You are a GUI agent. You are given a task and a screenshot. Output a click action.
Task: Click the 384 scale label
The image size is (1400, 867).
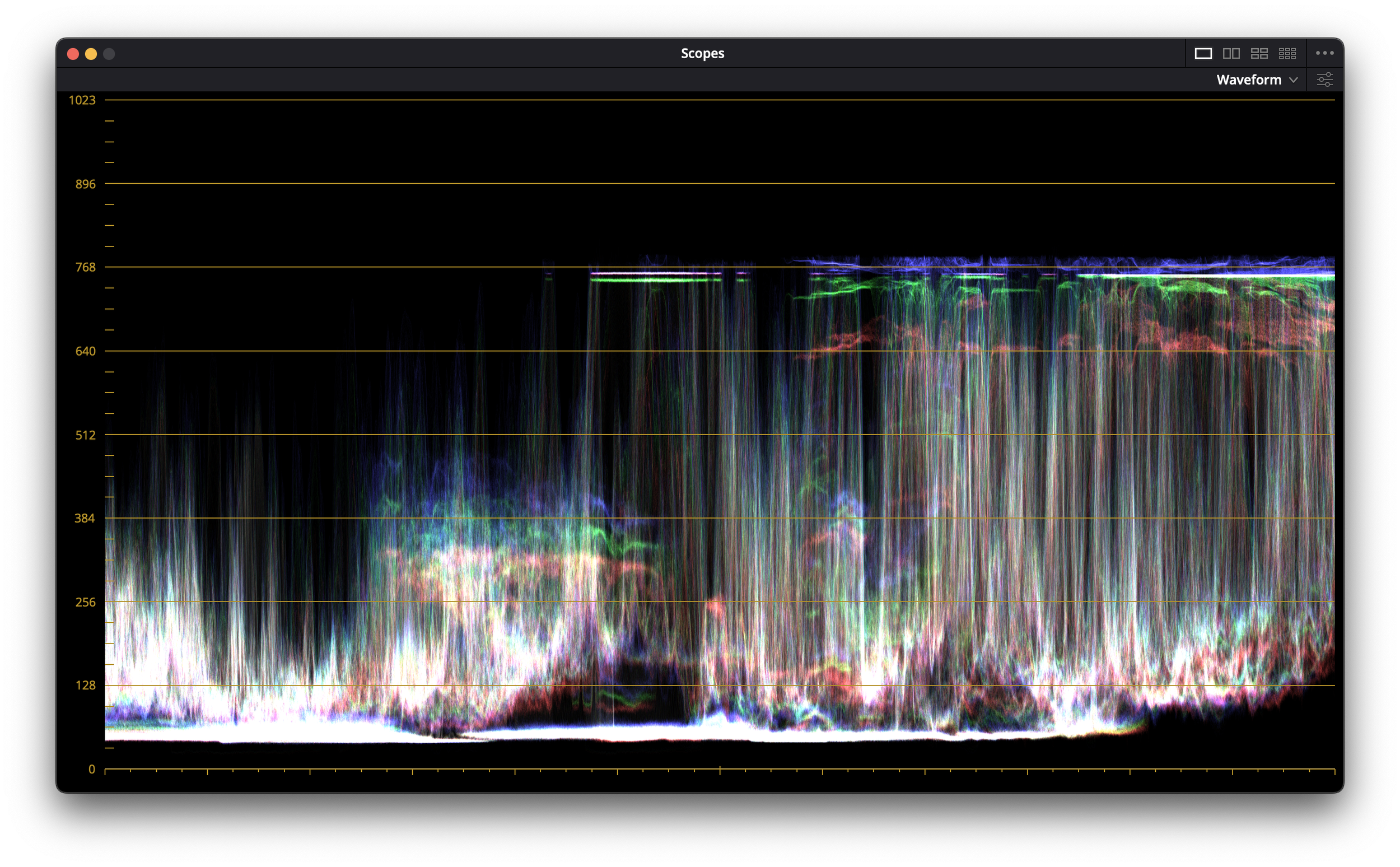pyautogui.click(x=85, y=519)
